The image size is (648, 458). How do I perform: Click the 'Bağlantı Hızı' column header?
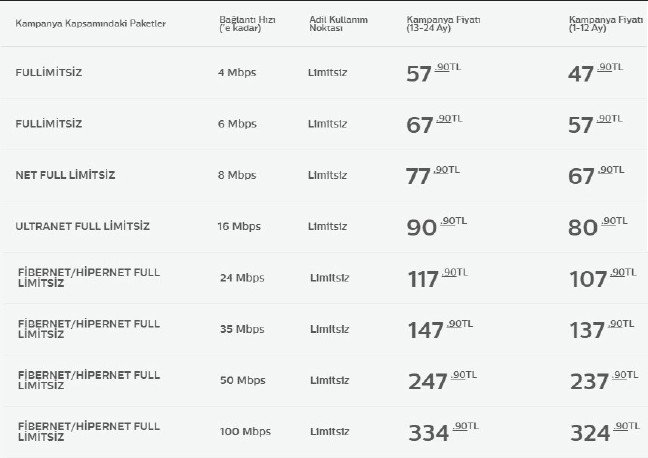tap(246, 24)
